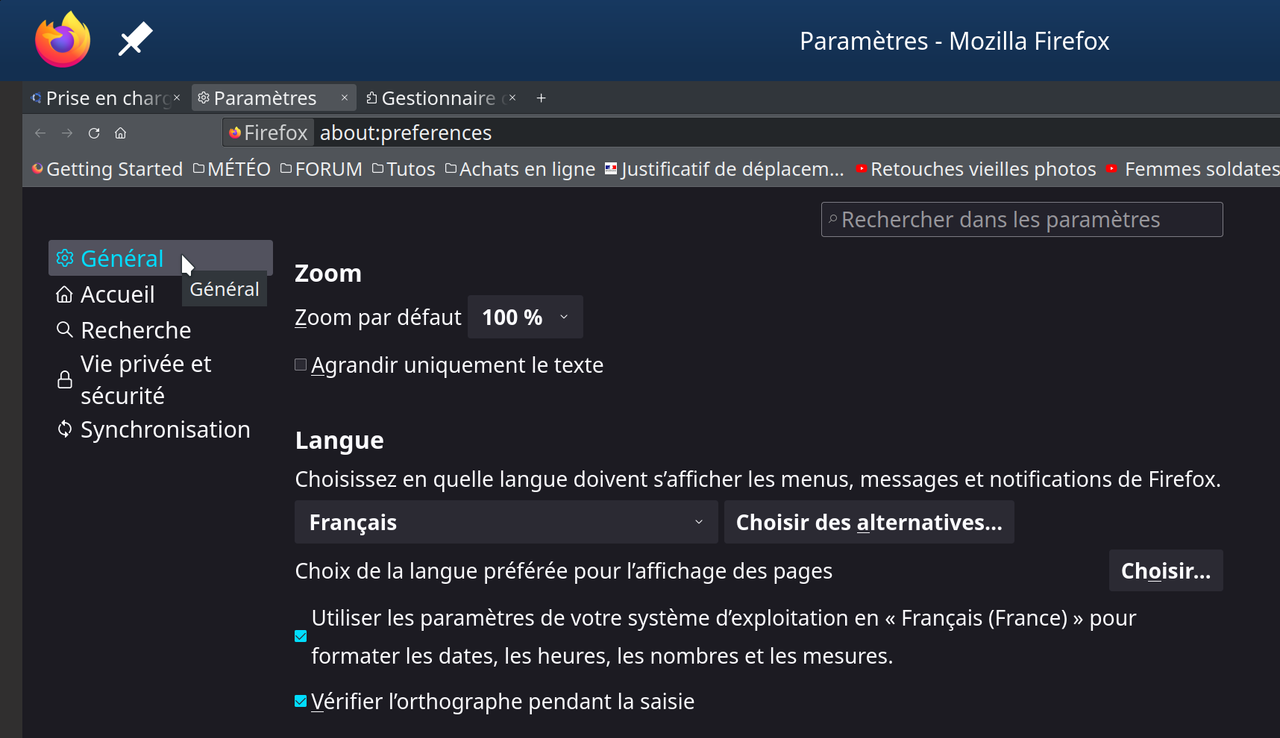Click the house icon beside Accueil

(x=64, y=294)
